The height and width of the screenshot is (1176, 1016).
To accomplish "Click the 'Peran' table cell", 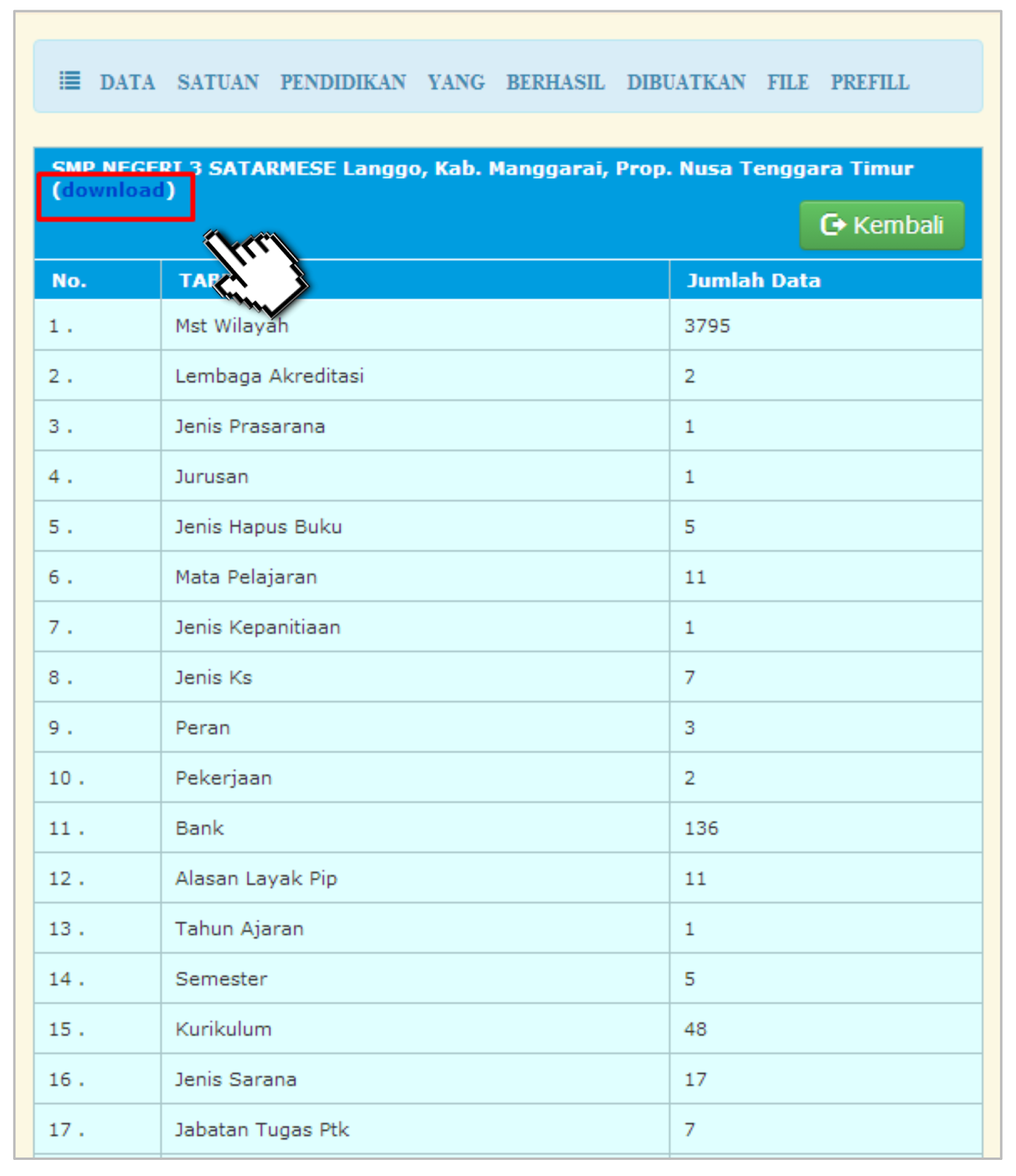I will (x=202, y=728).
